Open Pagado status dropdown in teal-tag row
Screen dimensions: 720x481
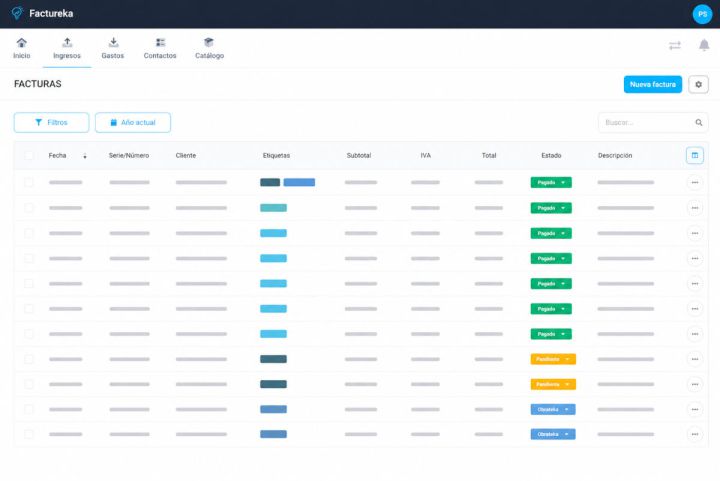(551, 208)
